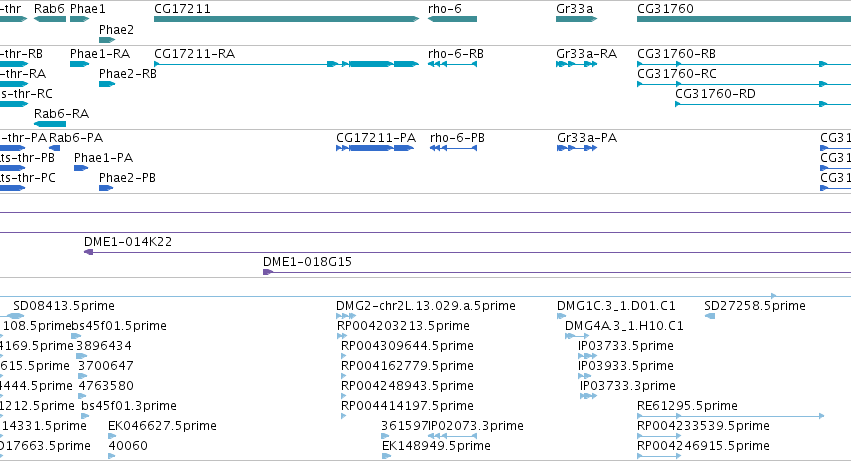851x461 pixels.
Task: Open EST IP03733.5prime
Action: (587, 356)
